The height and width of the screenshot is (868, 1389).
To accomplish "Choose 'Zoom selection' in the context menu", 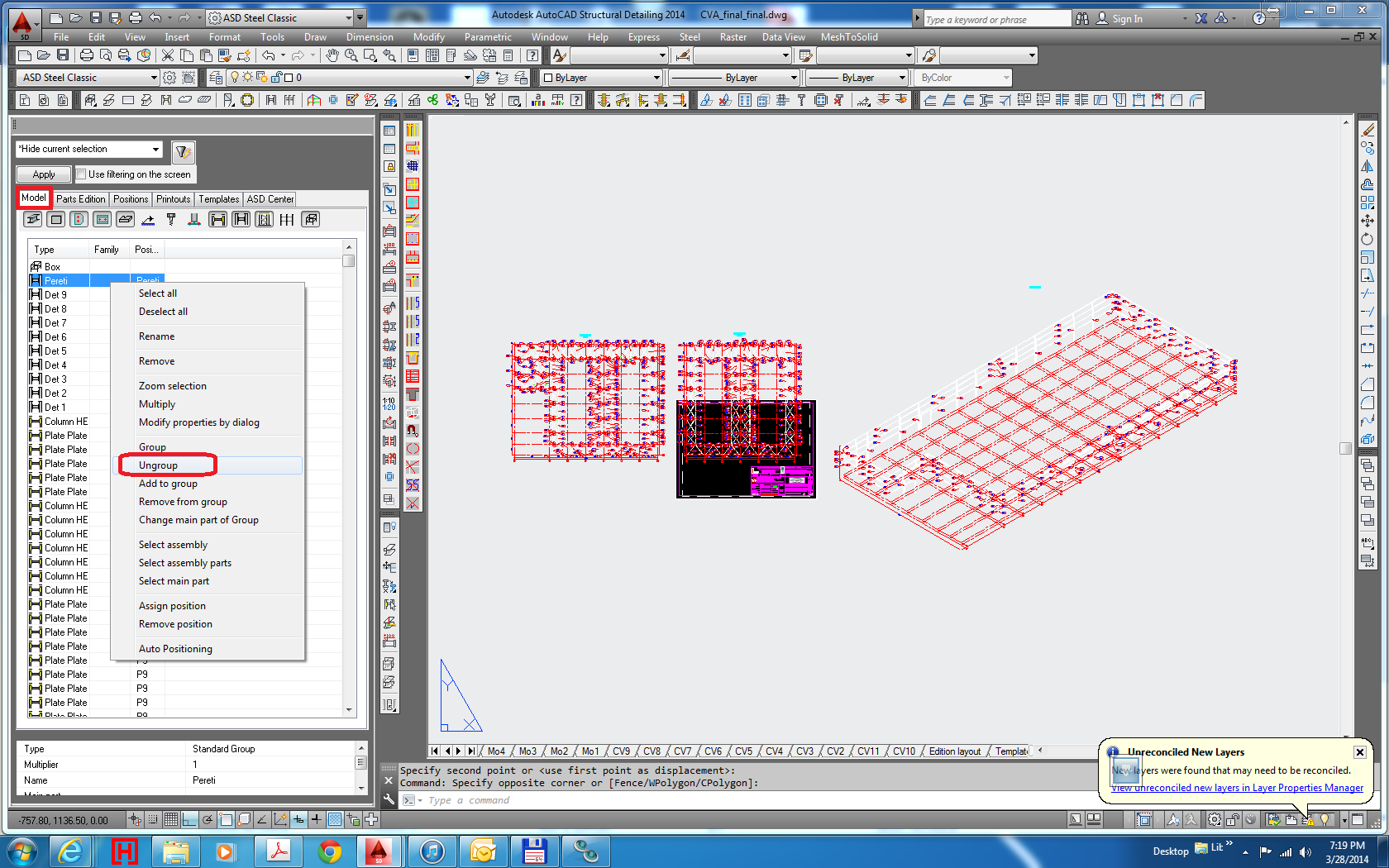I will [207, 386].
